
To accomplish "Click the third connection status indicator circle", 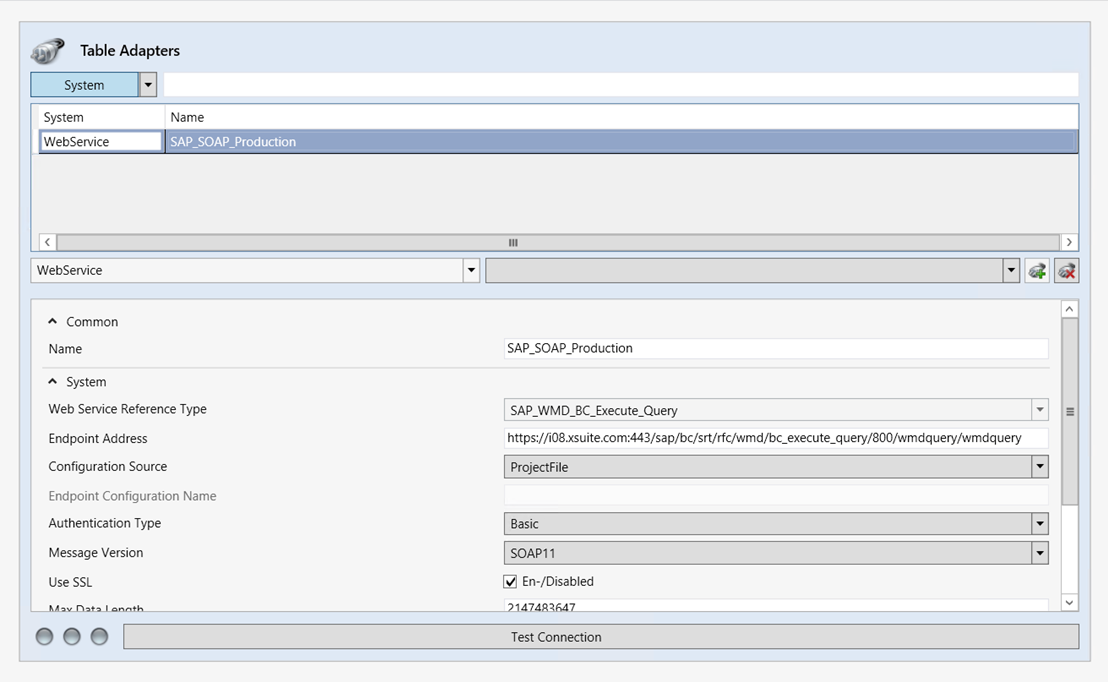I will point(99,637).
